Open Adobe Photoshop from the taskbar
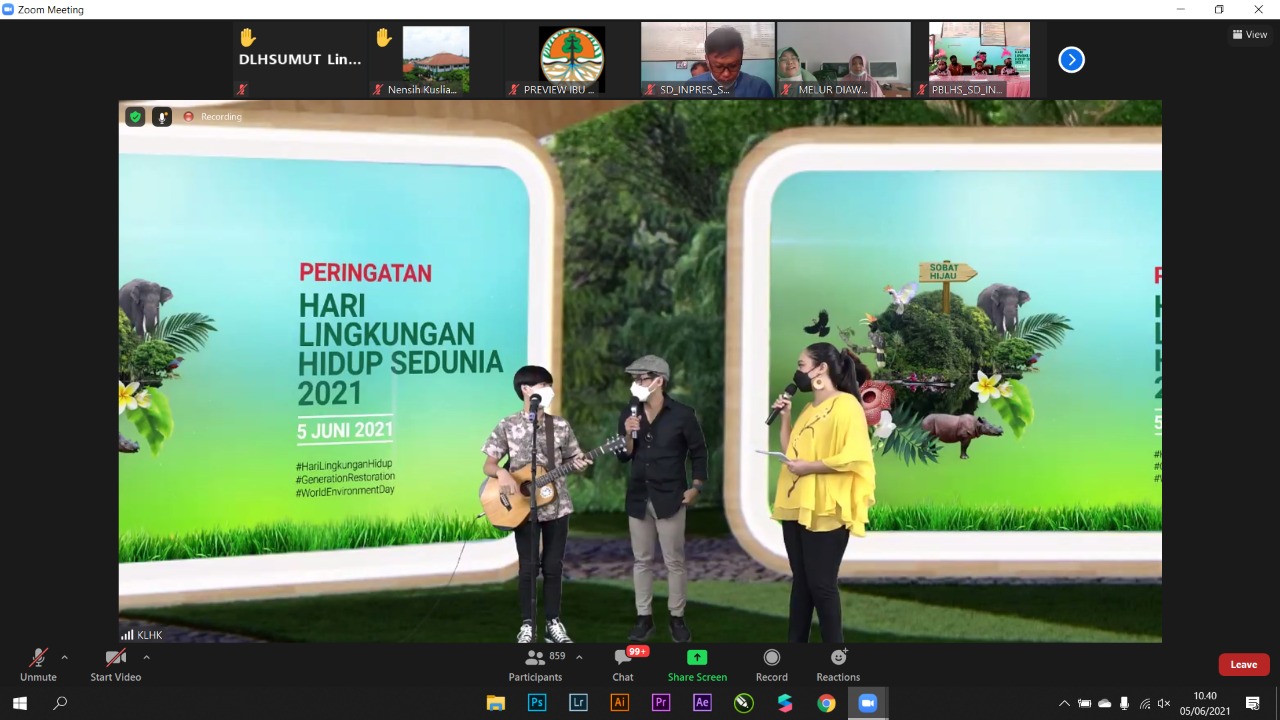The image size is (1280, 720). (x=537, y=703)
